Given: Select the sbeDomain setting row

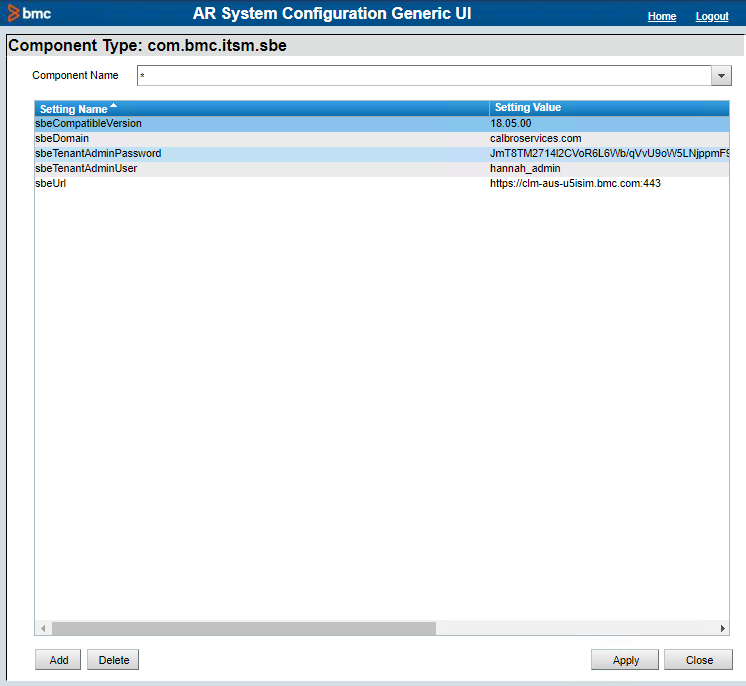Looking at the screenshot, I should (x=382, y=138).
